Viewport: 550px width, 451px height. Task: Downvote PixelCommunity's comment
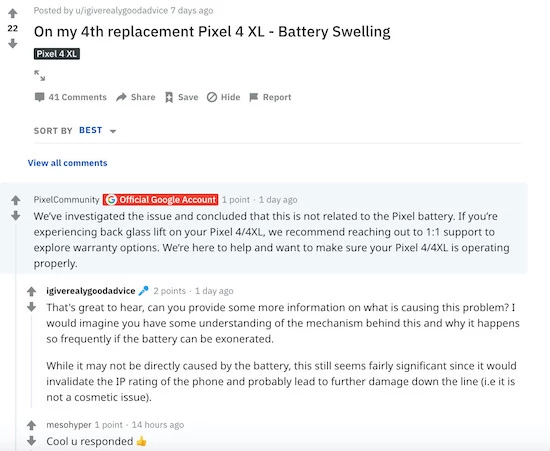15,216
